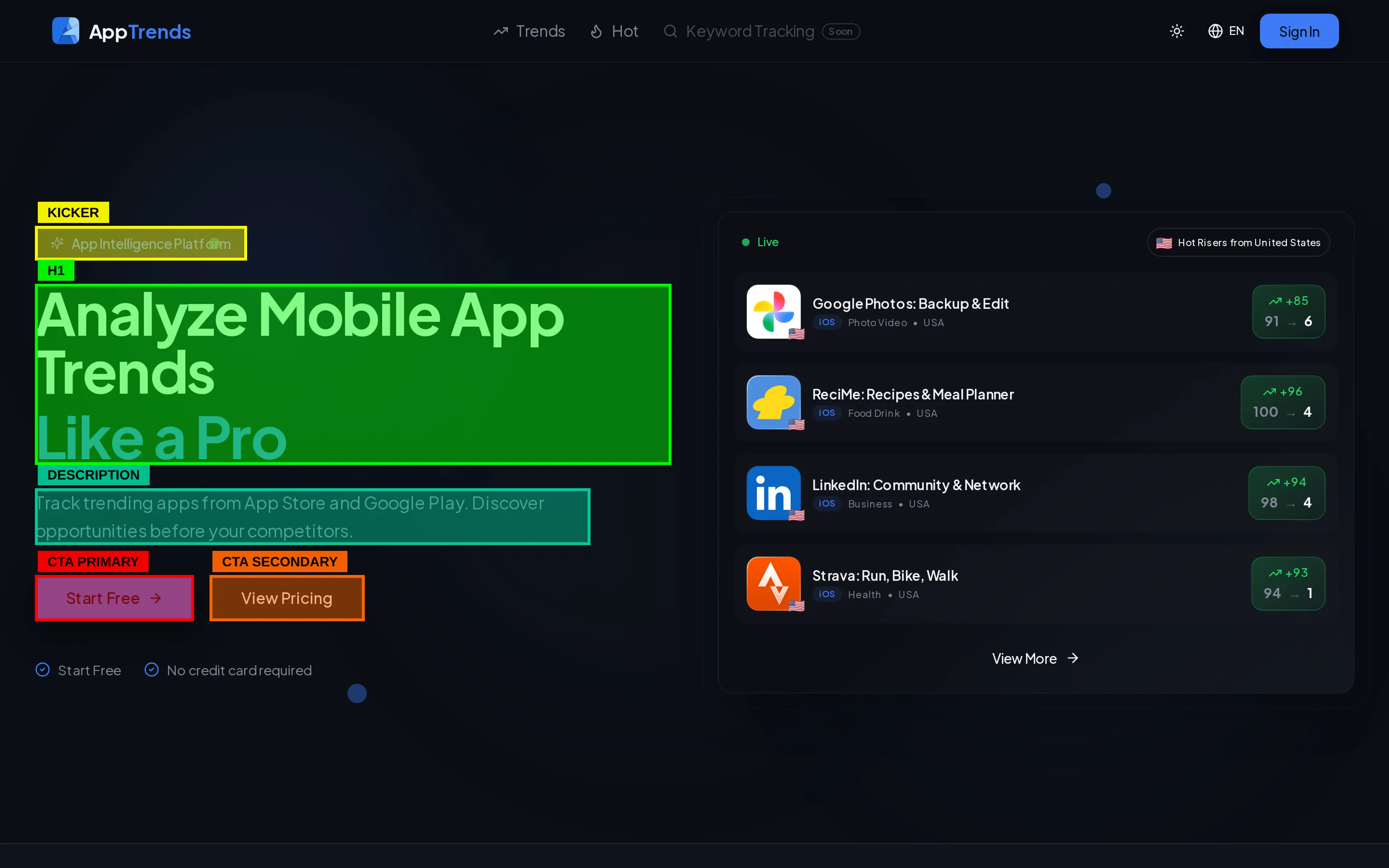
Task: Click the iOS tag on Strava row
Action: (x=827, y=594)
